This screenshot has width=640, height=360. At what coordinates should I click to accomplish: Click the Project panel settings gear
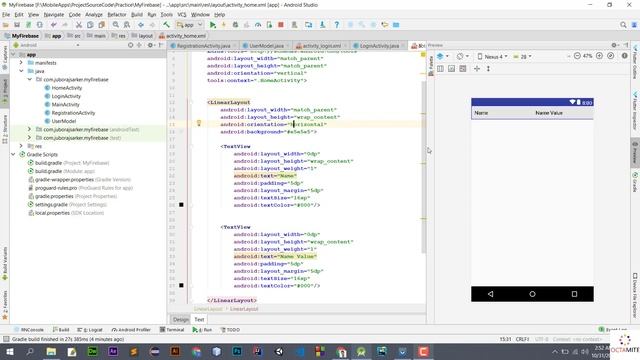tap(150, 45)
